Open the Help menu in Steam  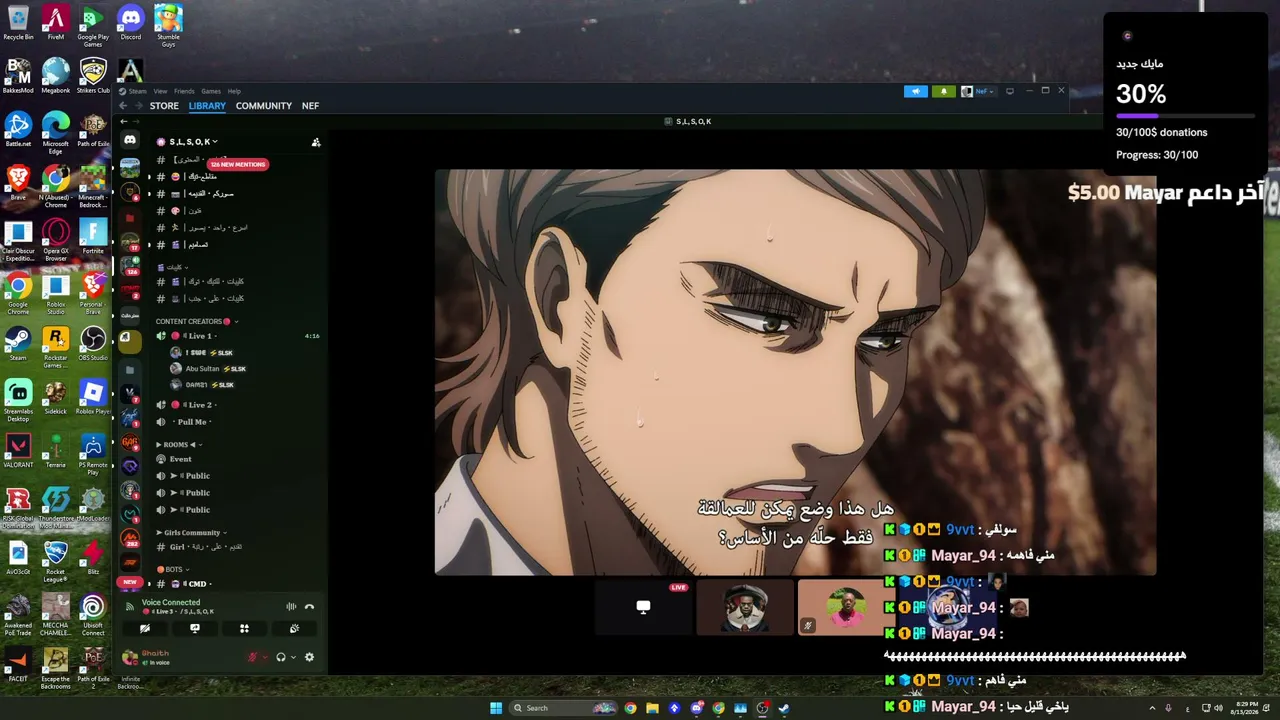coord(234,91)
